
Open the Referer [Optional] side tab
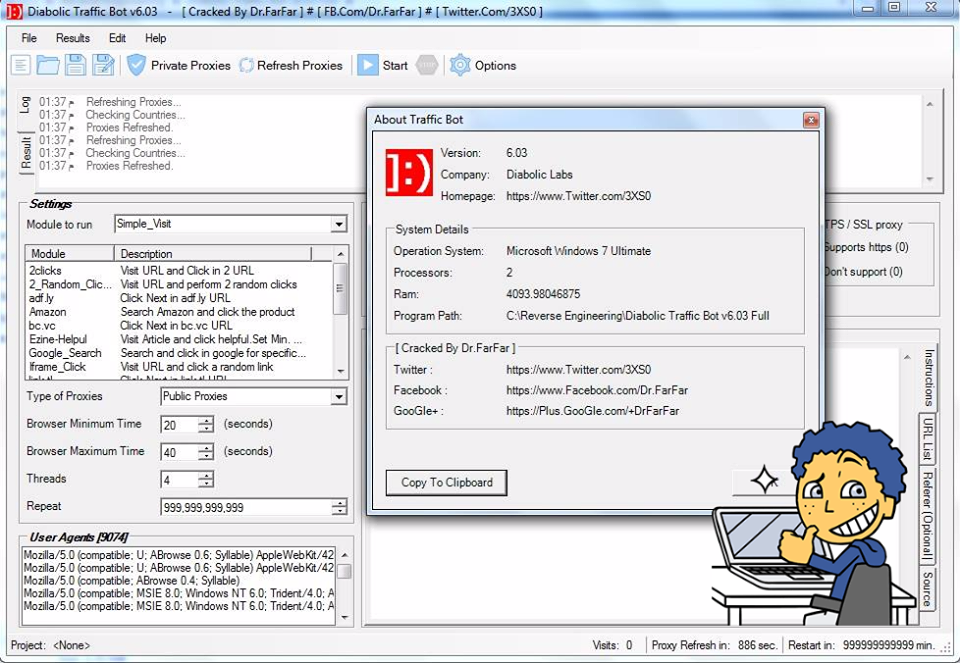click(928, 516)
